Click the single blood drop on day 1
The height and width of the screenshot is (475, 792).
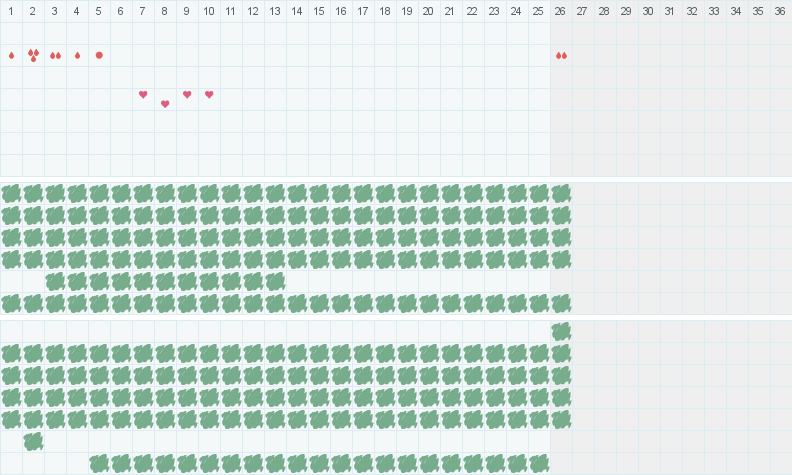pos(11,55)
